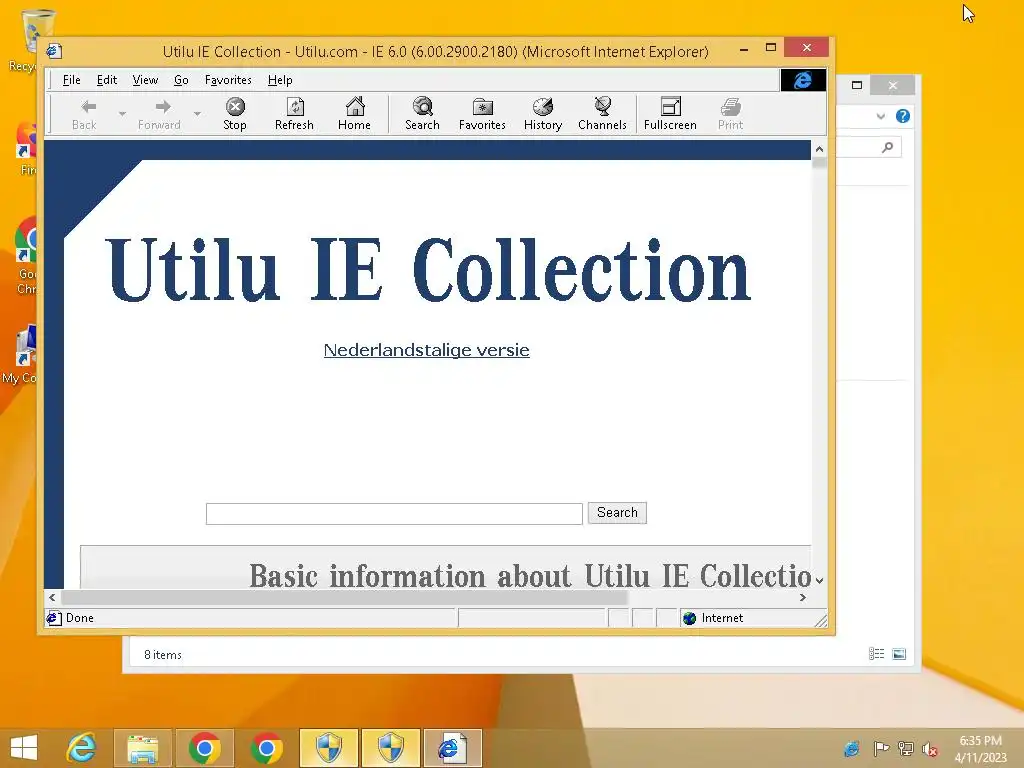1024x768 pixels.
Task: Open File Explorer from taskbar
Action: (x=143, y=748)
